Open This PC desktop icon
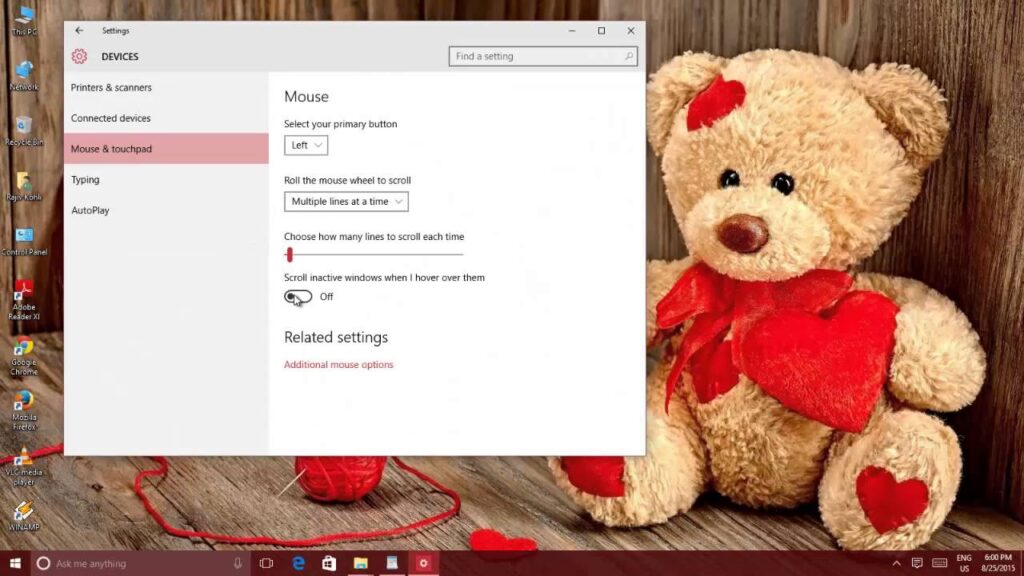This screenshot has width=1024, height=576. pyautogui.click(x=24, y=20)
